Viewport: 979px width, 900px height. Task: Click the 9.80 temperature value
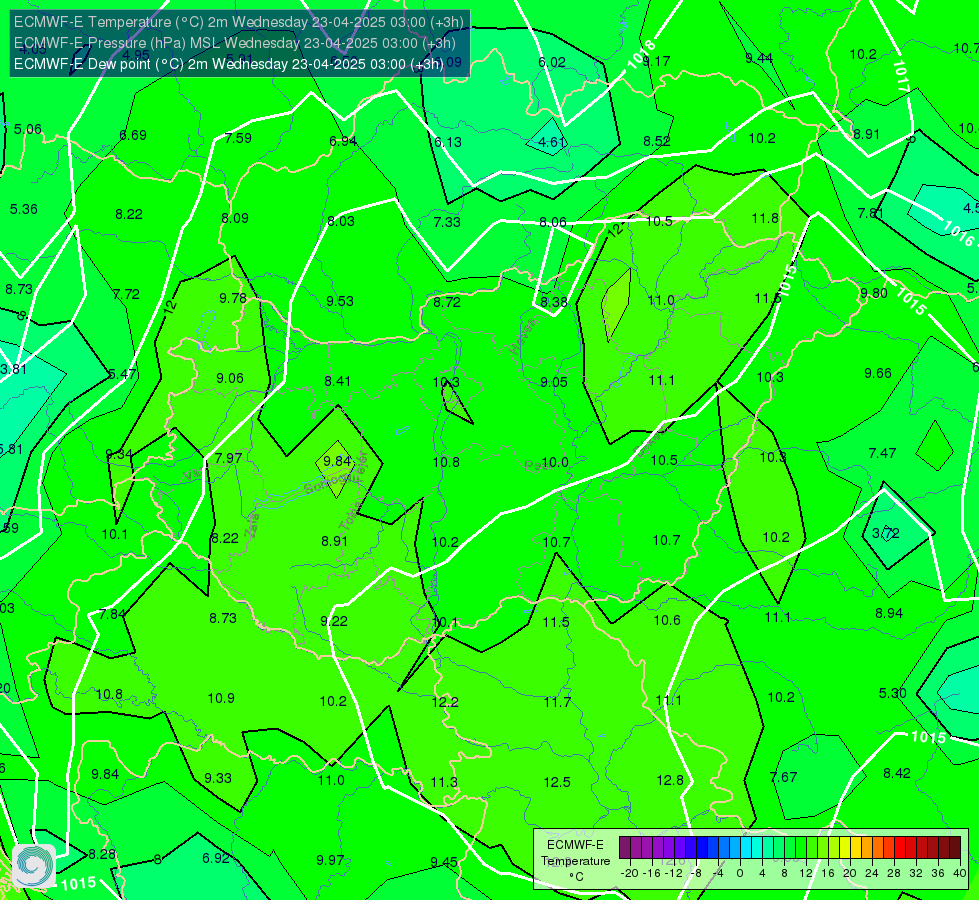click(873, 293)
